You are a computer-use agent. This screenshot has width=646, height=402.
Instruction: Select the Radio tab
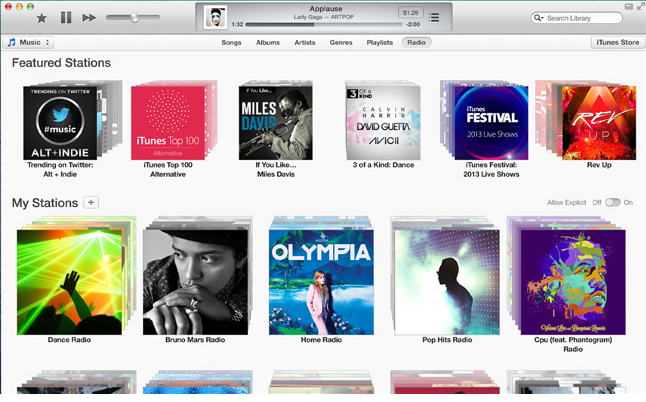point(417,42)
